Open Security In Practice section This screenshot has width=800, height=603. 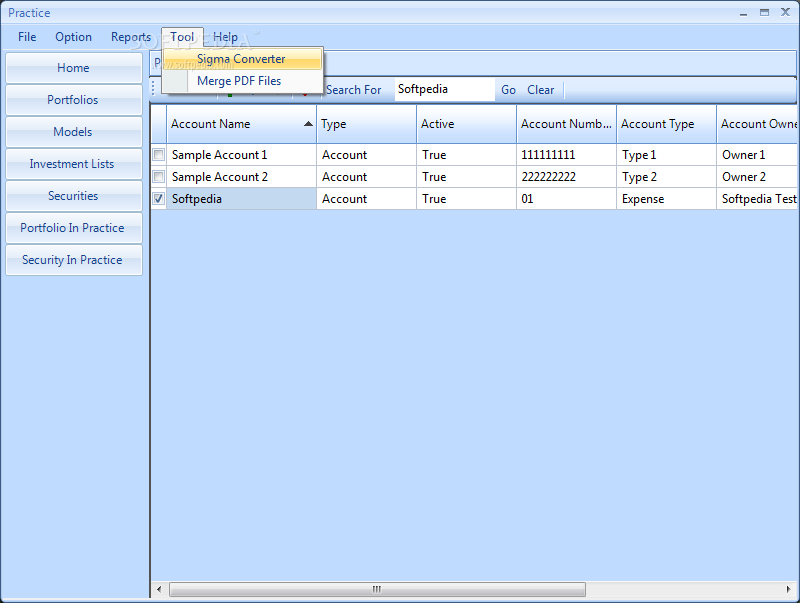(73, 260)
